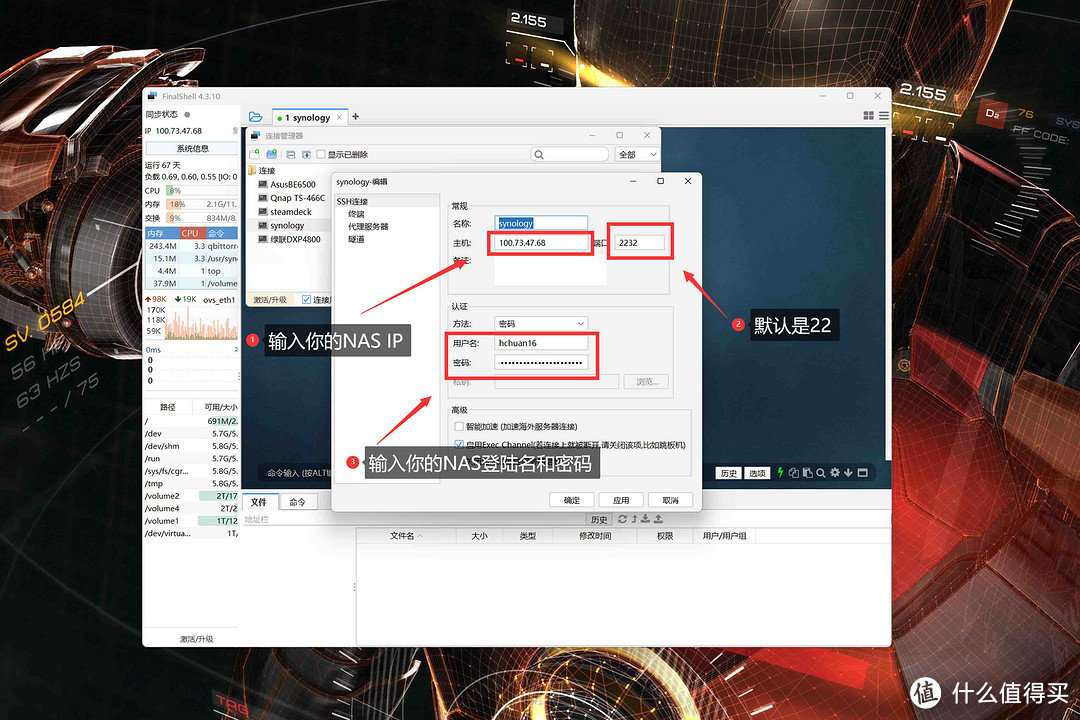Open the authentication 方法 dropdown showing 密码
Screen dimensions: 1080x720
coord(540,323)
